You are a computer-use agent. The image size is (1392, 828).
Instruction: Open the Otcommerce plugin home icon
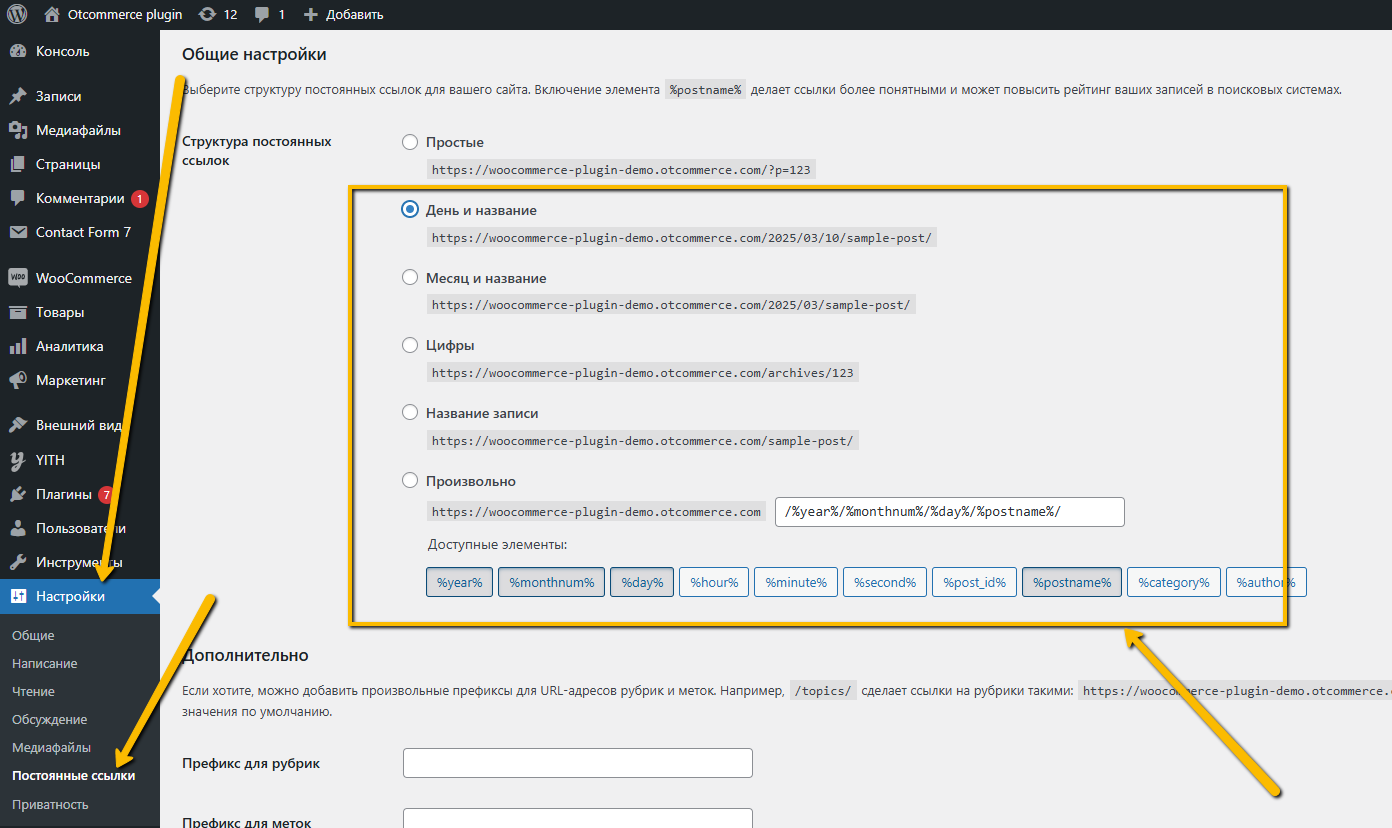[x=53, y=14]
